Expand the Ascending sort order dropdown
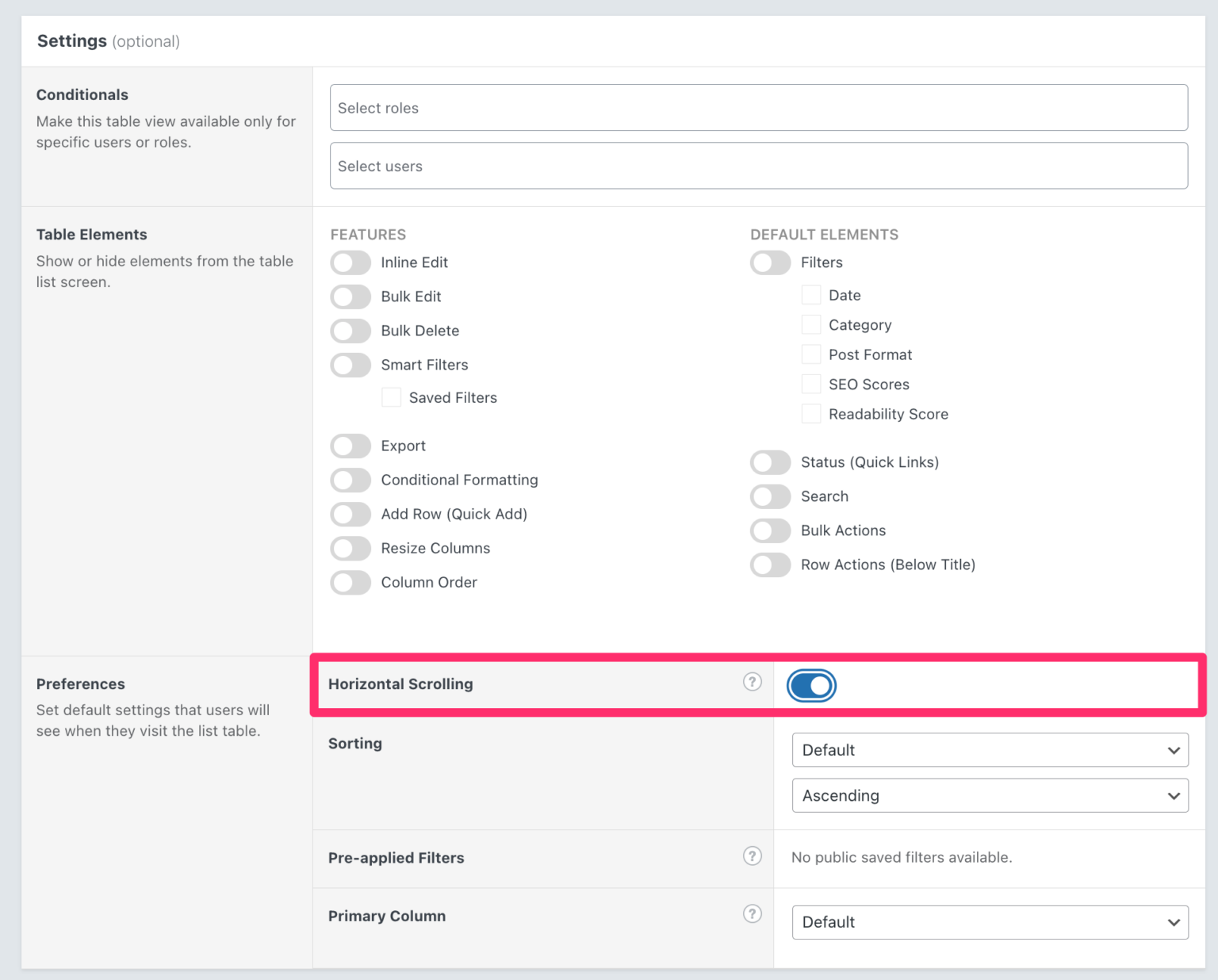The height and width of the screenshot is (980, 1218). [990, 795]
